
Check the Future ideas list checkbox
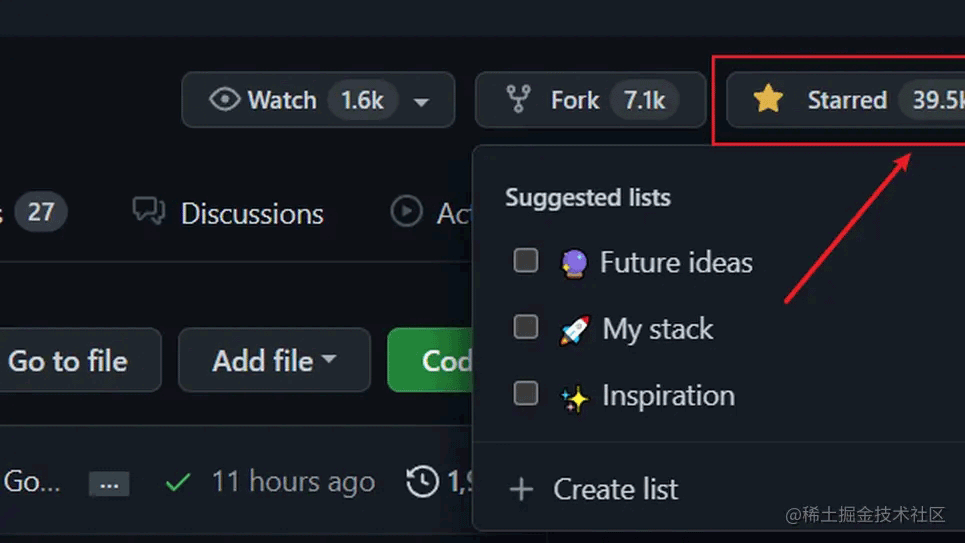(x=526, y=261)
